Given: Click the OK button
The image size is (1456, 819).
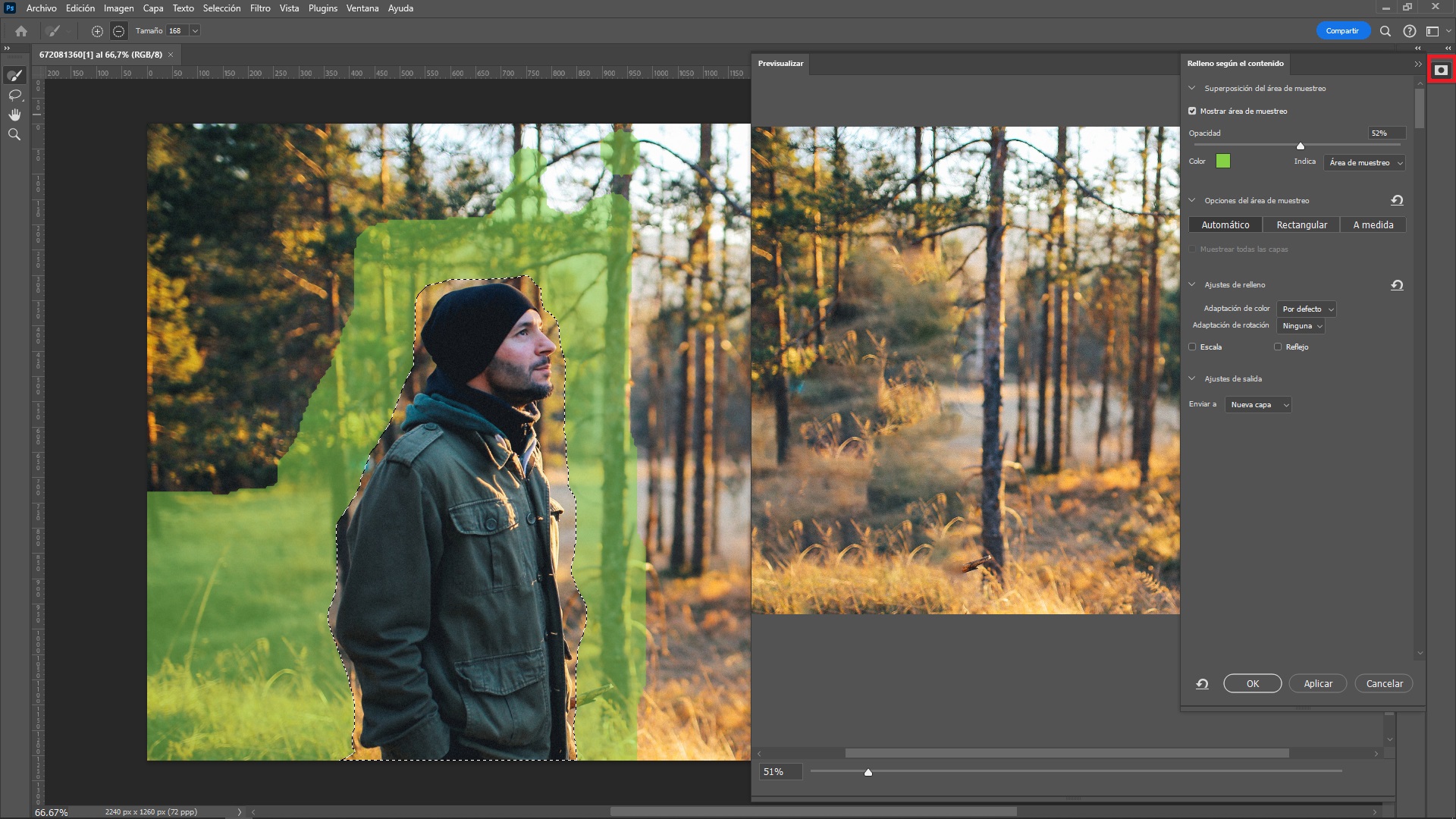Looking at the screenshot, I should (1252, 683).
